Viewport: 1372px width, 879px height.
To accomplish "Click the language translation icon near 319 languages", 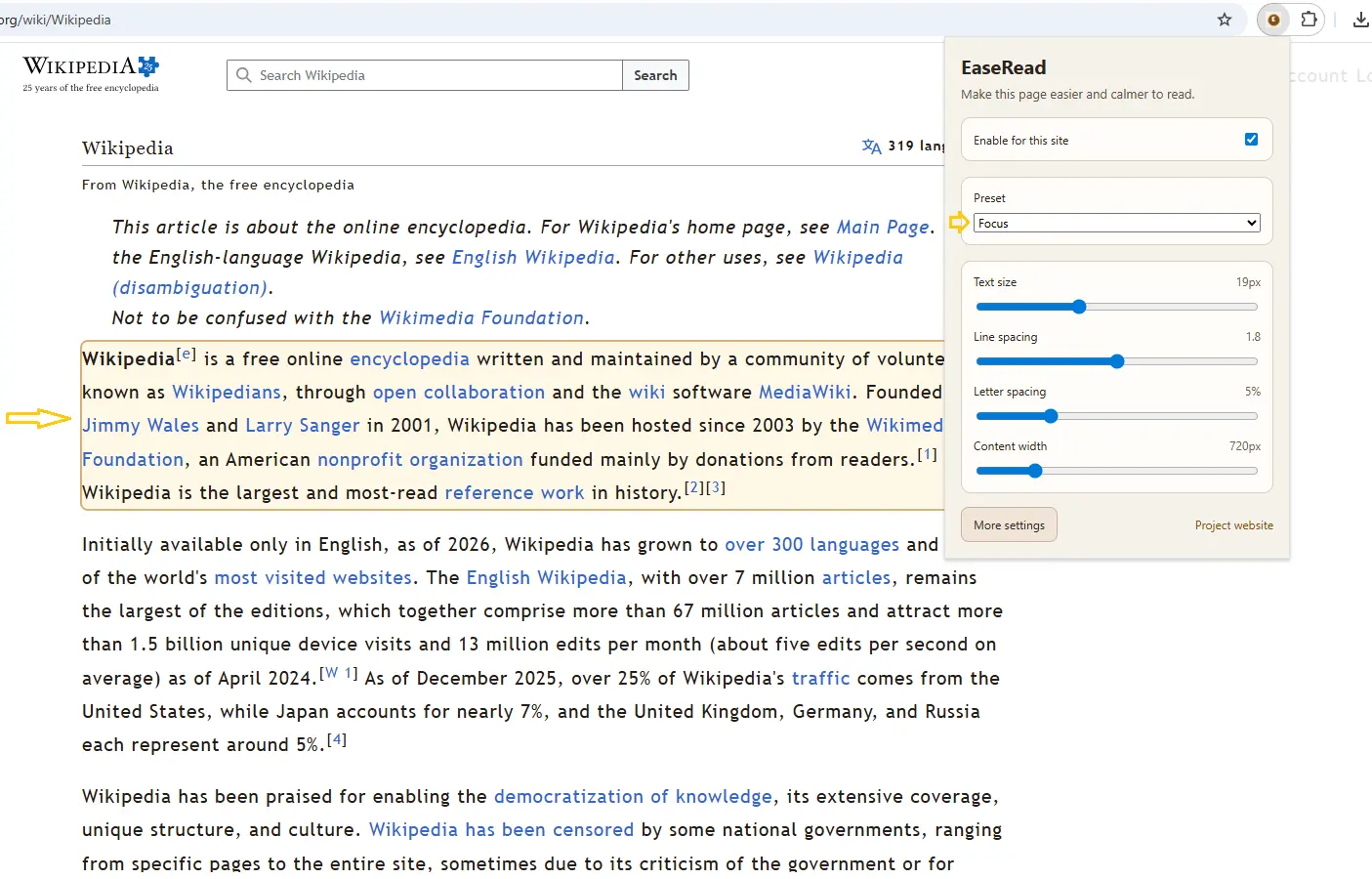I will 870,146.
